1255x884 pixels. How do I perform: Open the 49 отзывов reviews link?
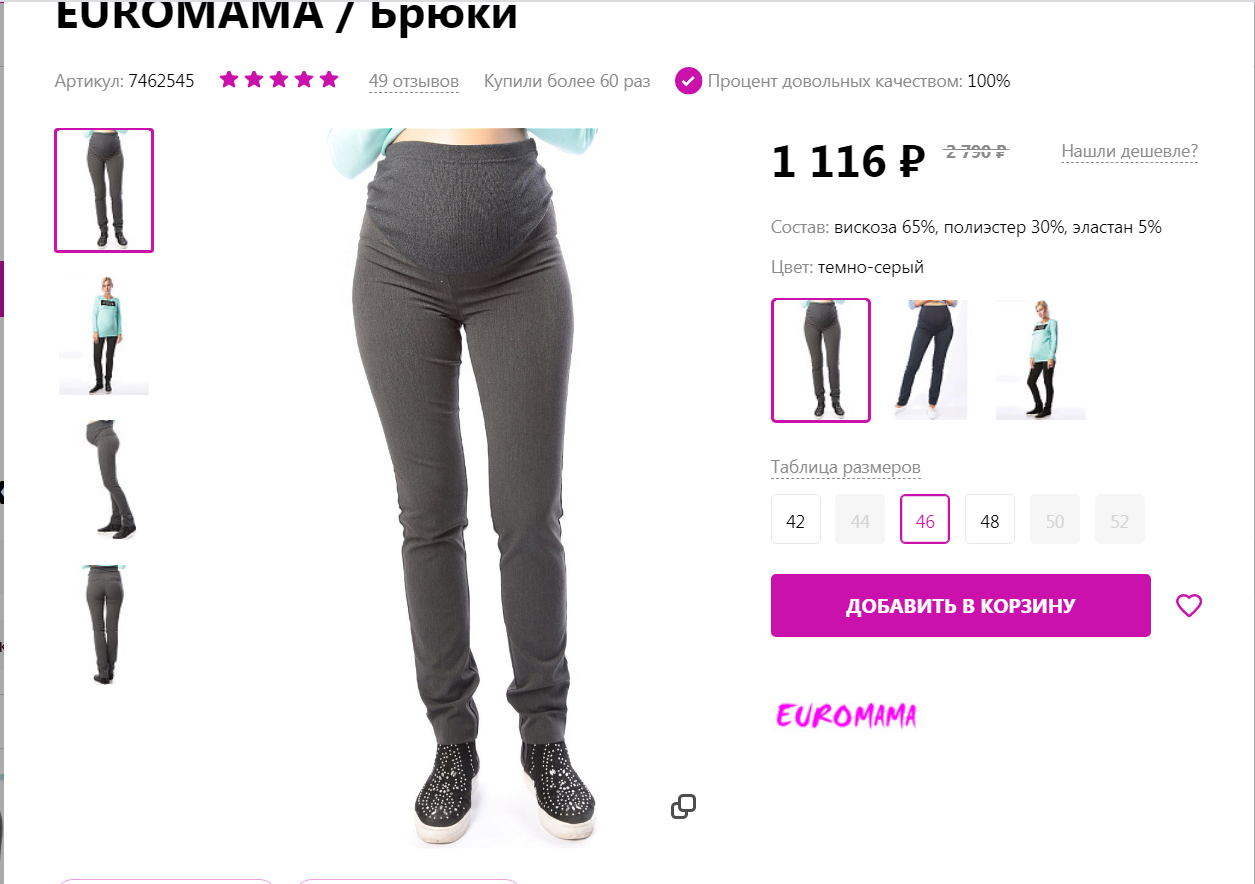414,81
